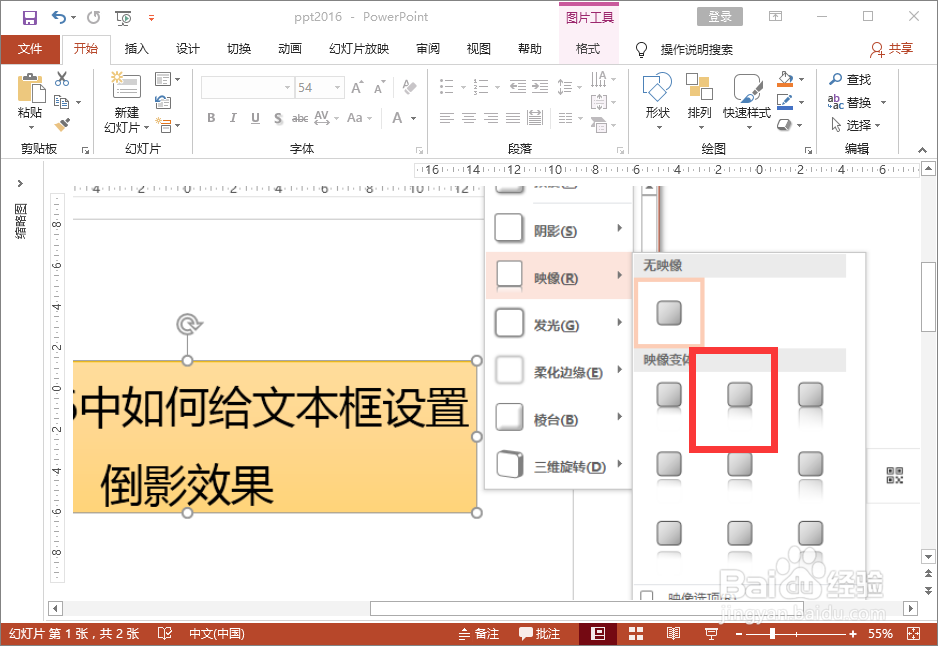Switch to reading view
The width and height of the screenshot is (938, 646).
click(673, 633)
